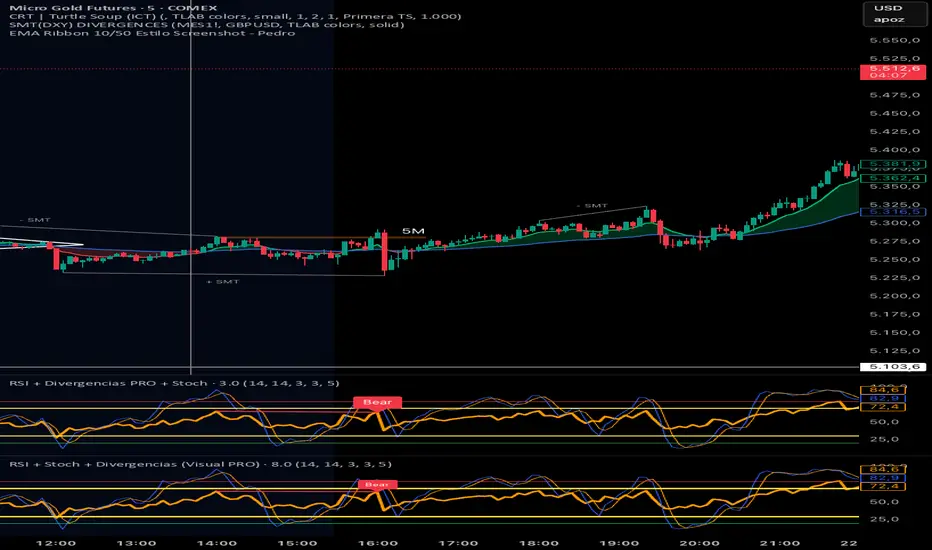Click the 12:00 time axis label
Screen dimensions: 932x550
tap(56, 543)
